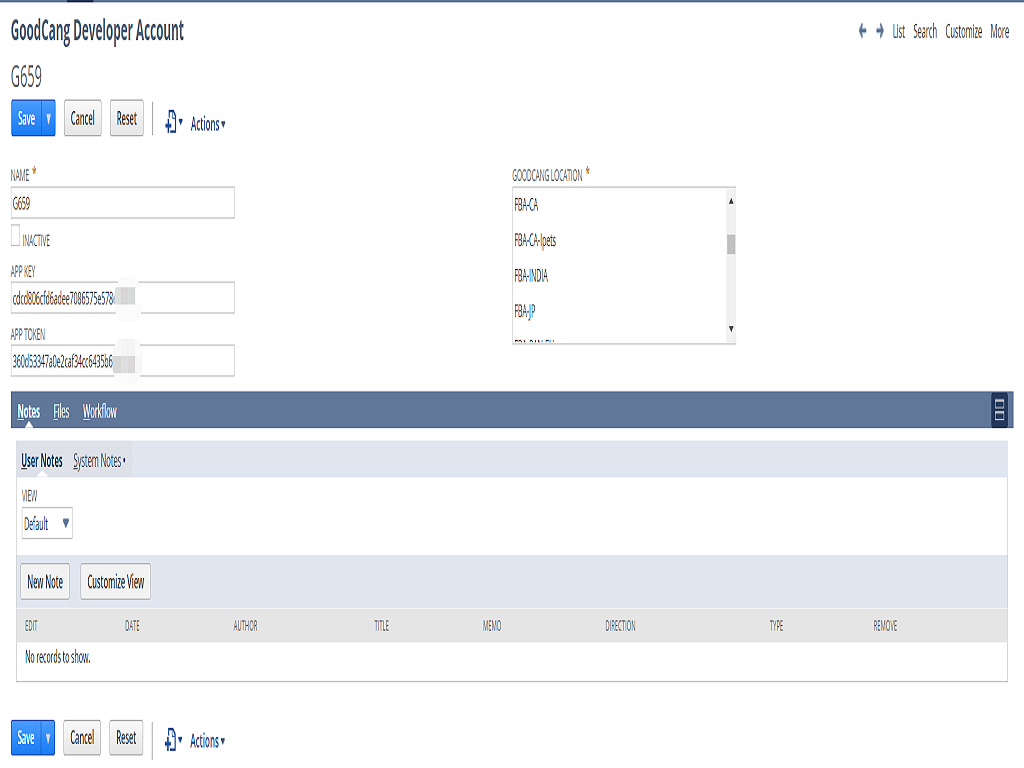
Task: Open the List link in header
Action: (899, 31)
